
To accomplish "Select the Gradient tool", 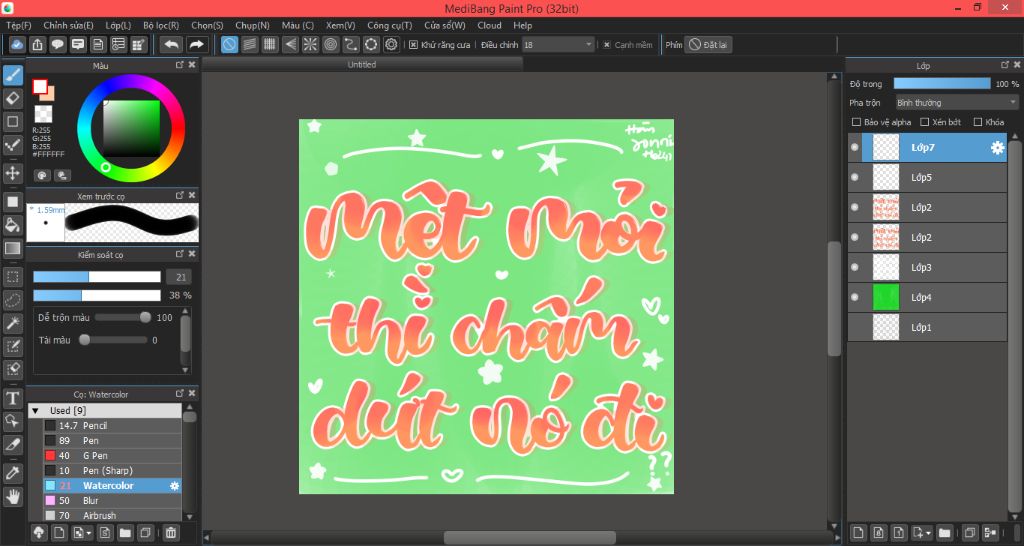I will tap(12, 248).
